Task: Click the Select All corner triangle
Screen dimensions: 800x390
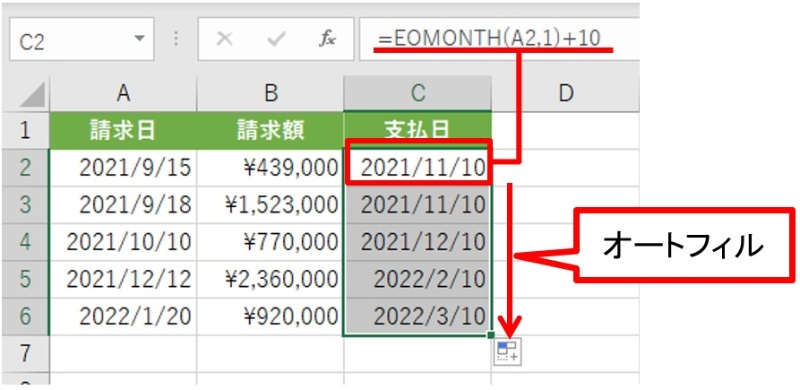Action: pyautogui.click(x=32, y=95)
